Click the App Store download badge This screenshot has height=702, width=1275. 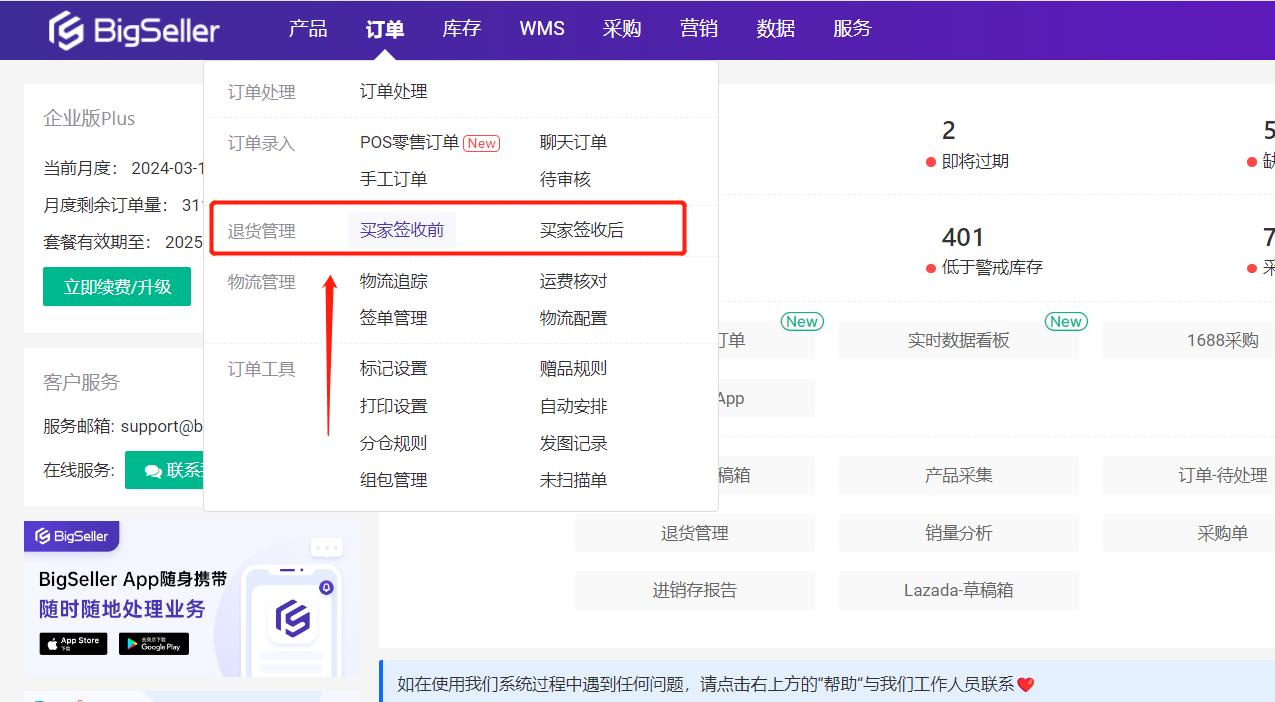pos(73,643)
